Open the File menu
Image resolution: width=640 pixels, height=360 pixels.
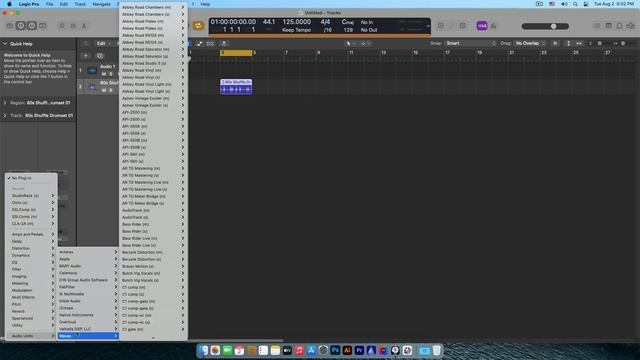49,4
